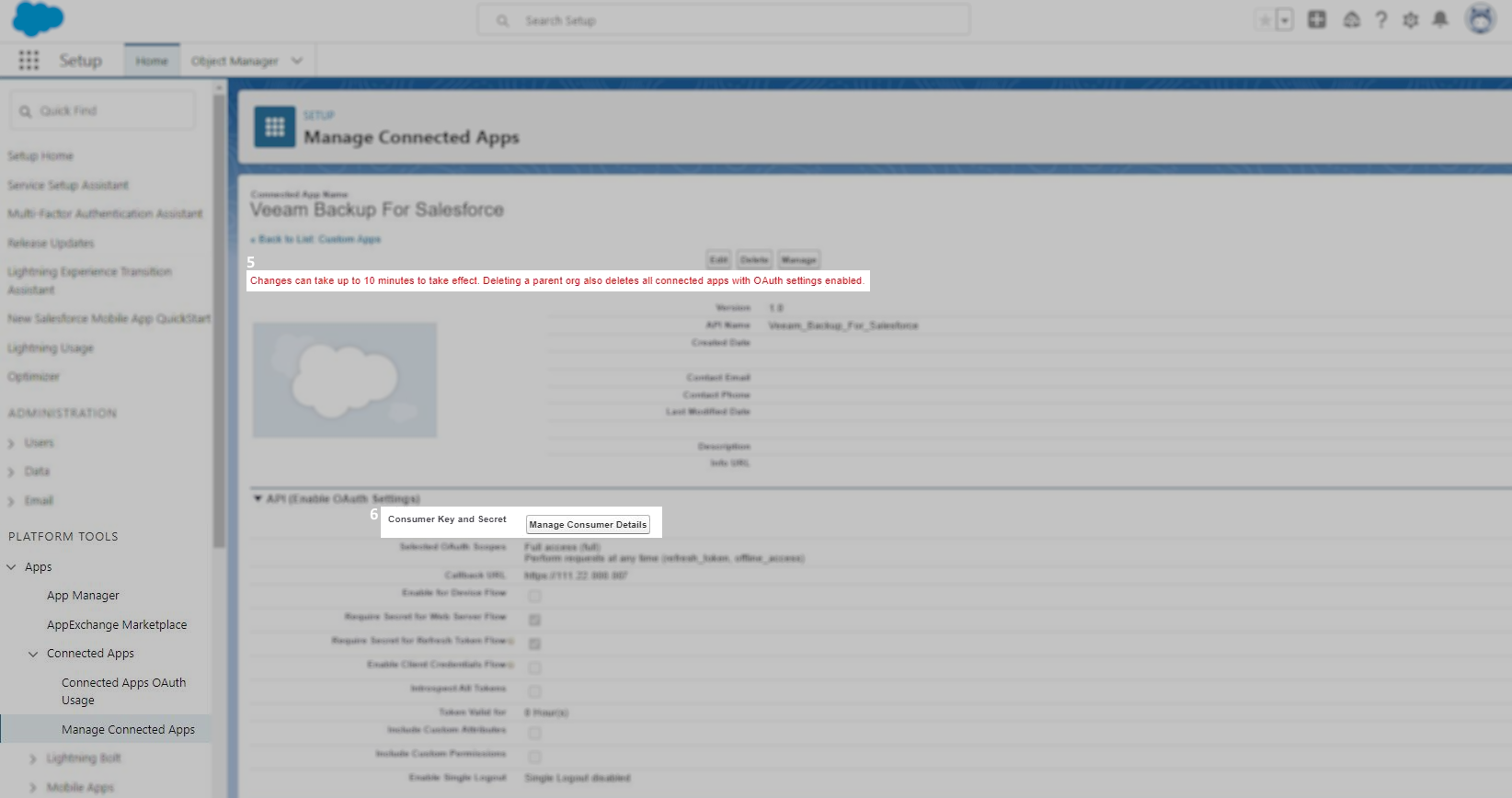
Task: Open App Manager
Action: pyautogui.click(x=83, y=596)
